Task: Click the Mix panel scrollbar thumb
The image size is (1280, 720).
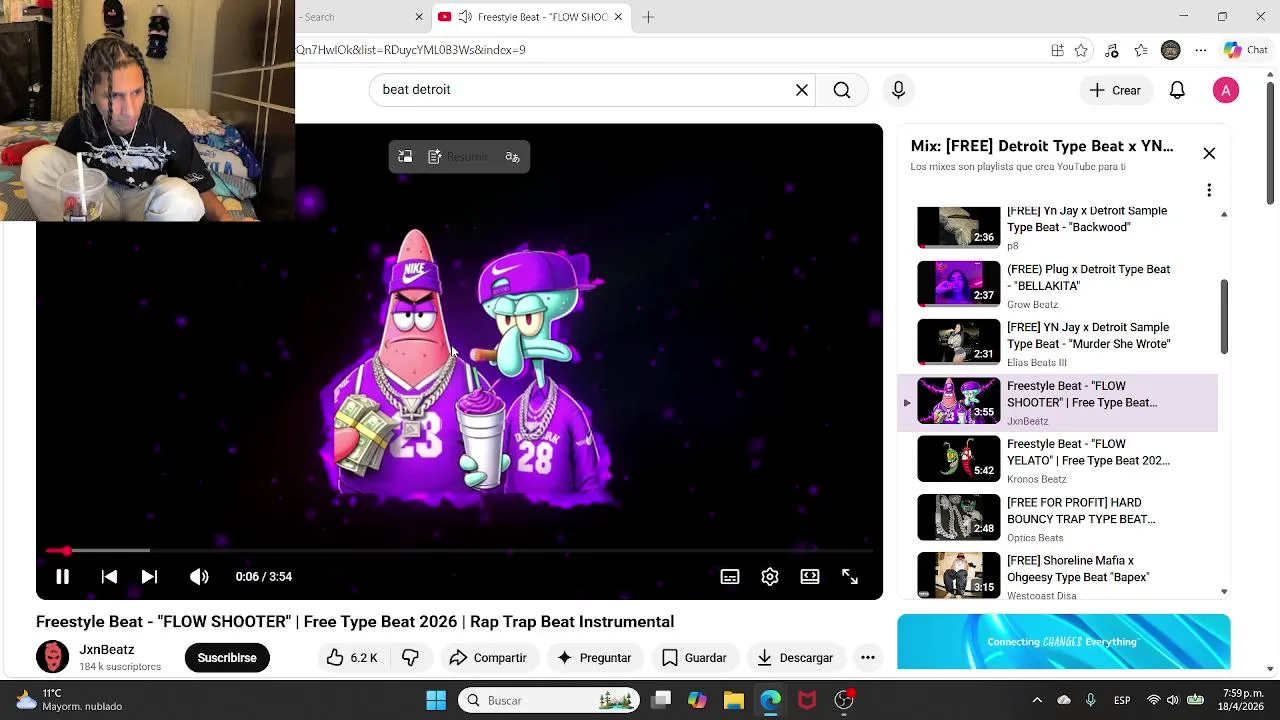Action: 1224,317
